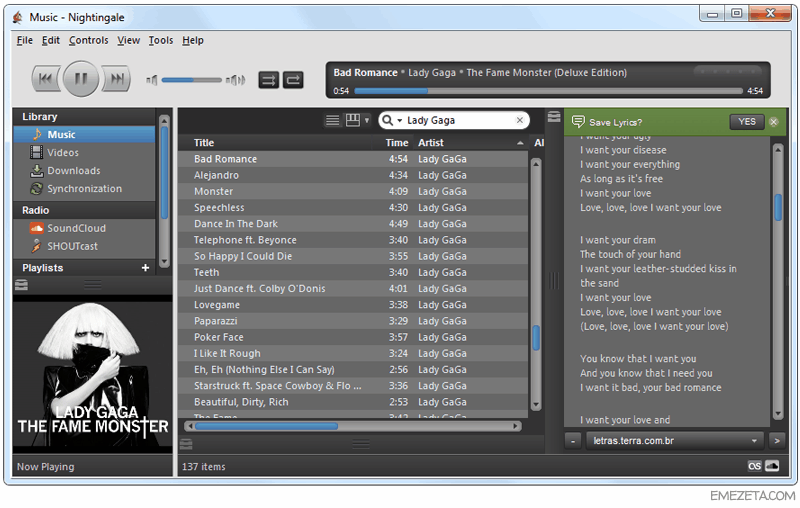Open Videos in the Library
The image size is (800, 508).
click(x=85, y=153)
